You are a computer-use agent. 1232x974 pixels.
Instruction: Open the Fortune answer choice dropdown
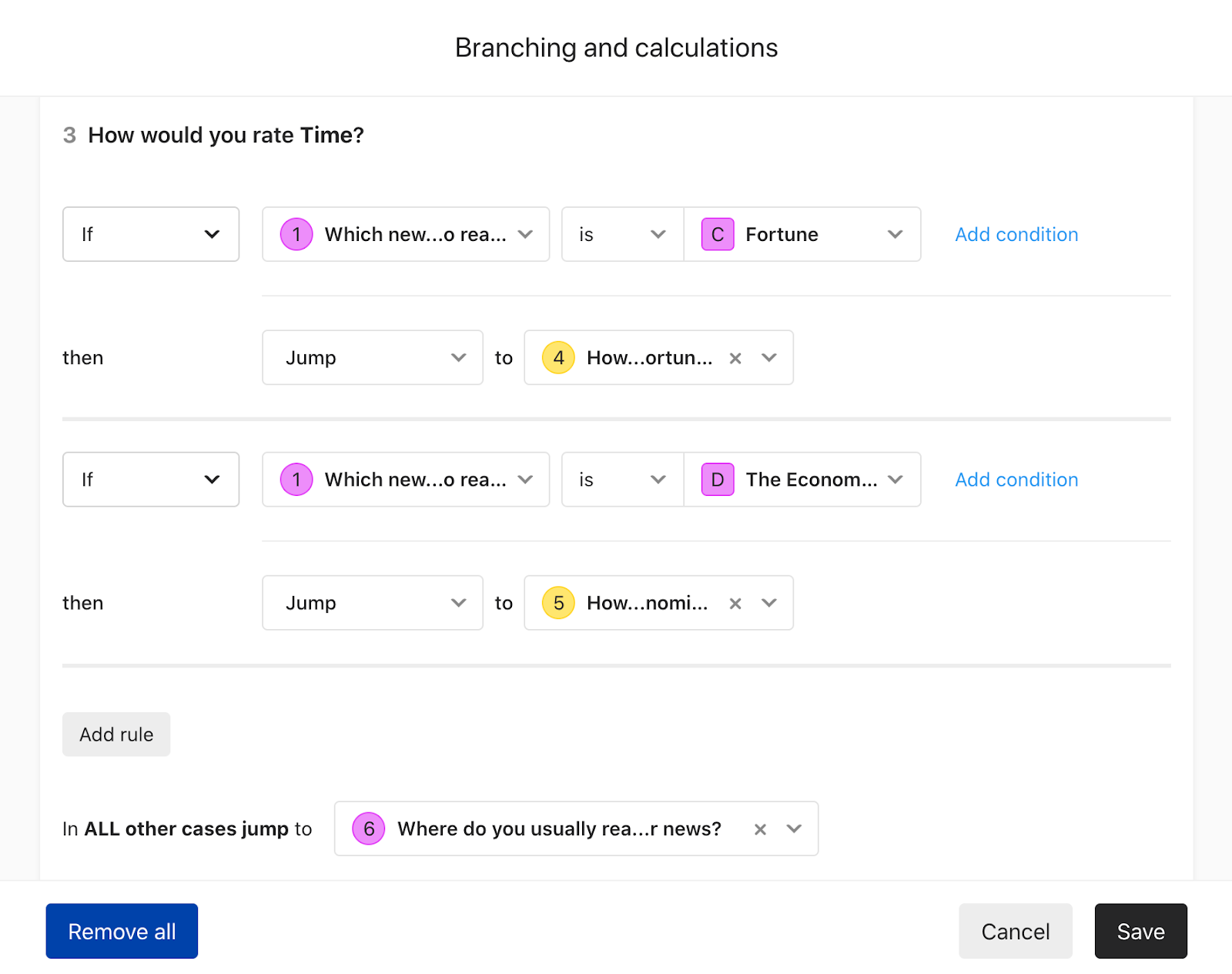[802, 234]
